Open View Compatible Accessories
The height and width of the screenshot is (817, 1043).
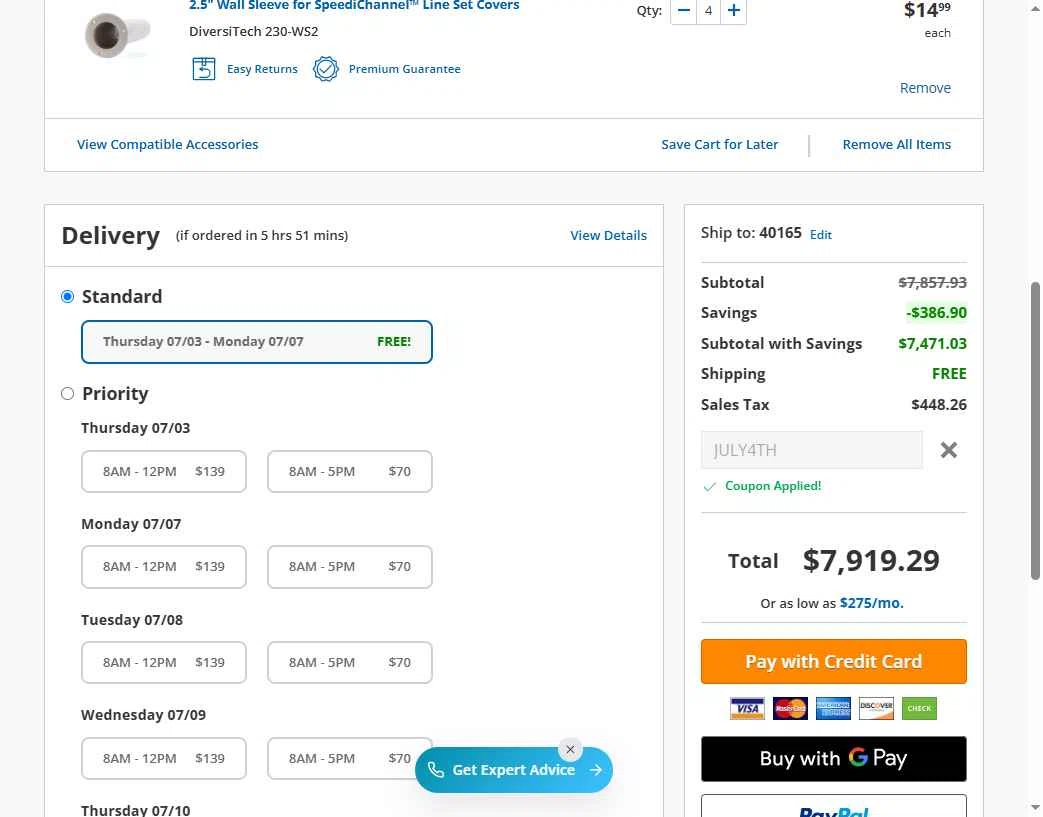point(168,144)
